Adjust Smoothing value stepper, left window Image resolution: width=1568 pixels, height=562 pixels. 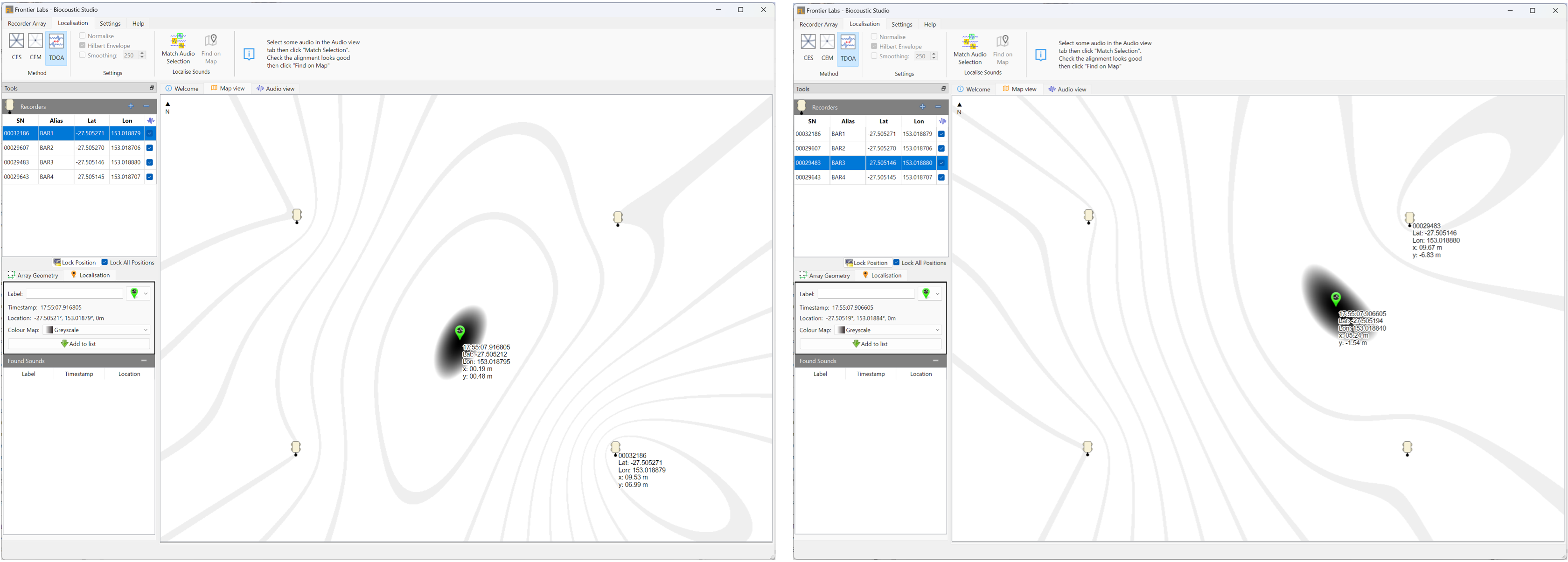pyautogui.click(x=142, y=56)
